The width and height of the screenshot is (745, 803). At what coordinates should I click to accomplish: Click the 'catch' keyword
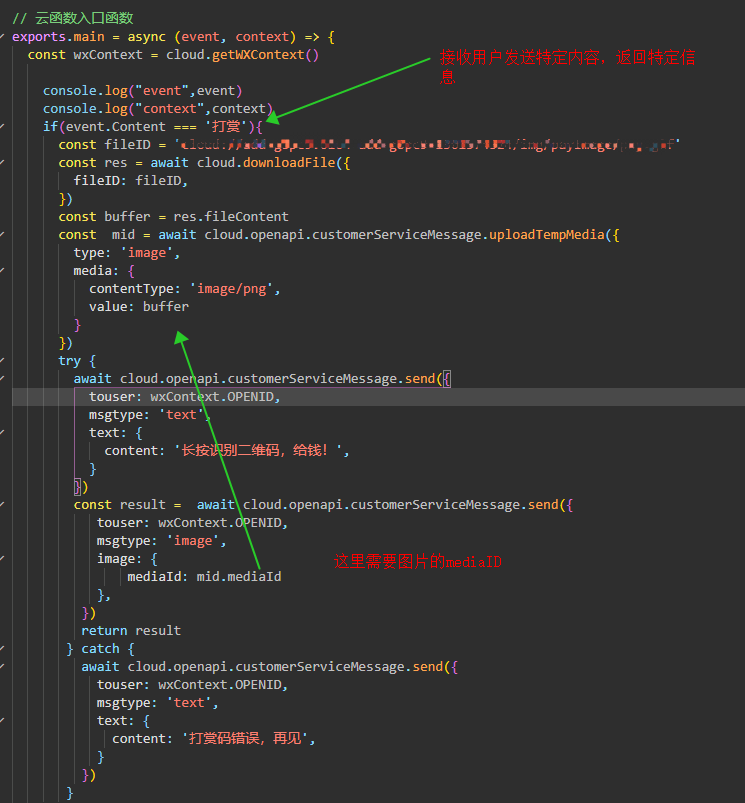pyautogui.click(x=100, y=649)
